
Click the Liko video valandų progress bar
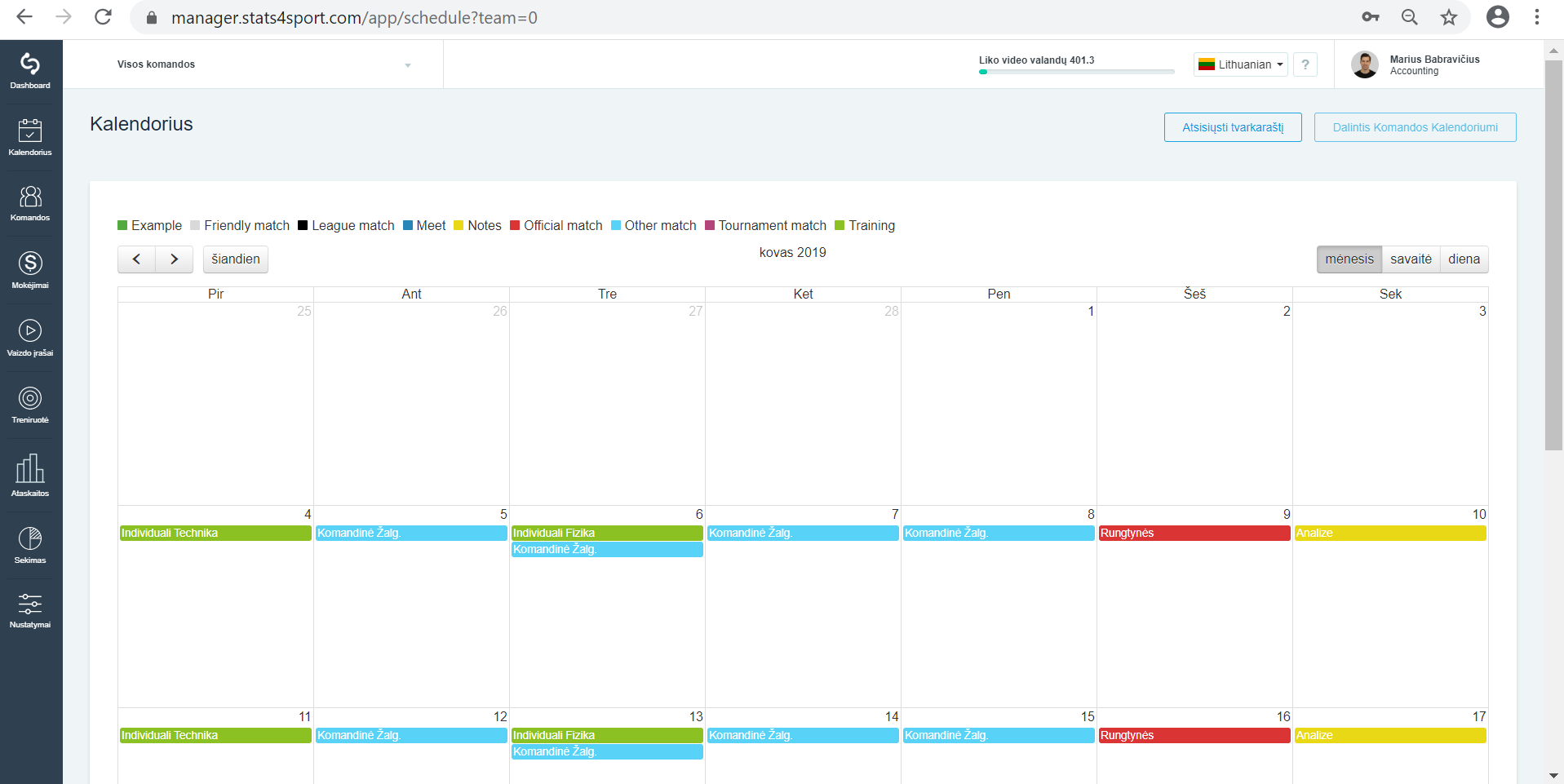pos(1077,72)
